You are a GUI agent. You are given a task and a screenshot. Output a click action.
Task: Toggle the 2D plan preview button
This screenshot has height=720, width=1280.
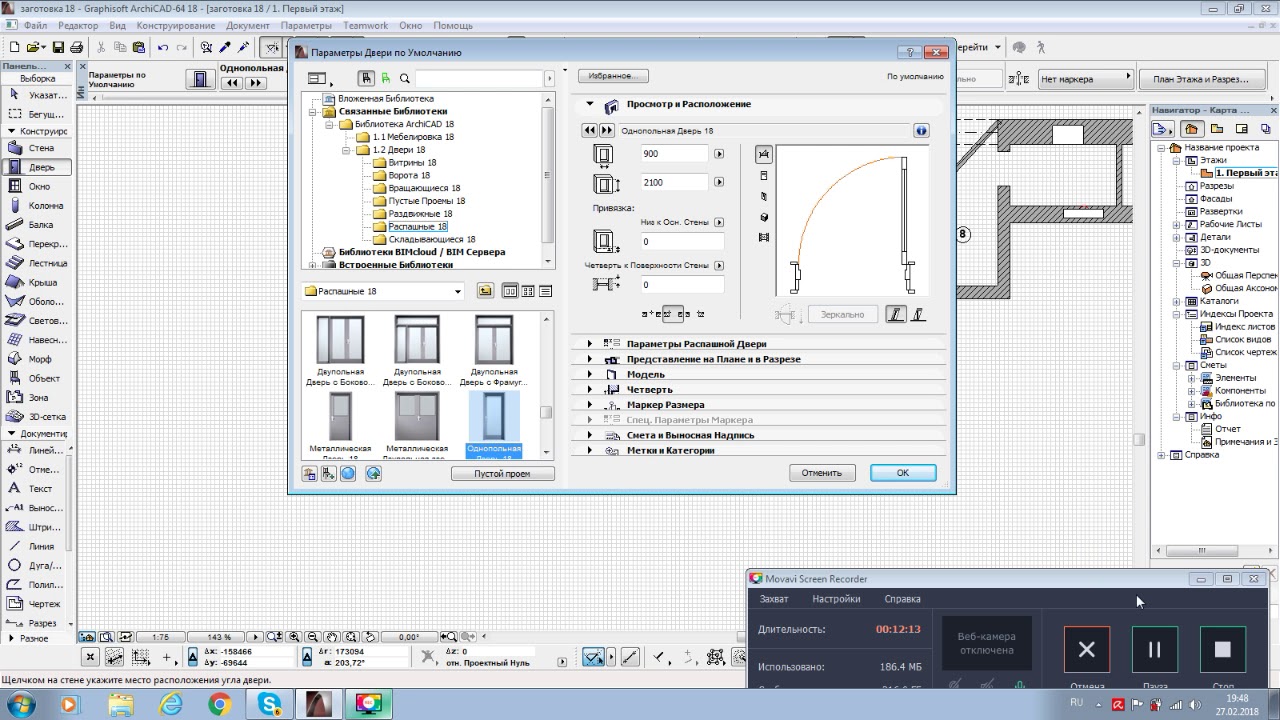pyautogui.click(x=764, y=155)
